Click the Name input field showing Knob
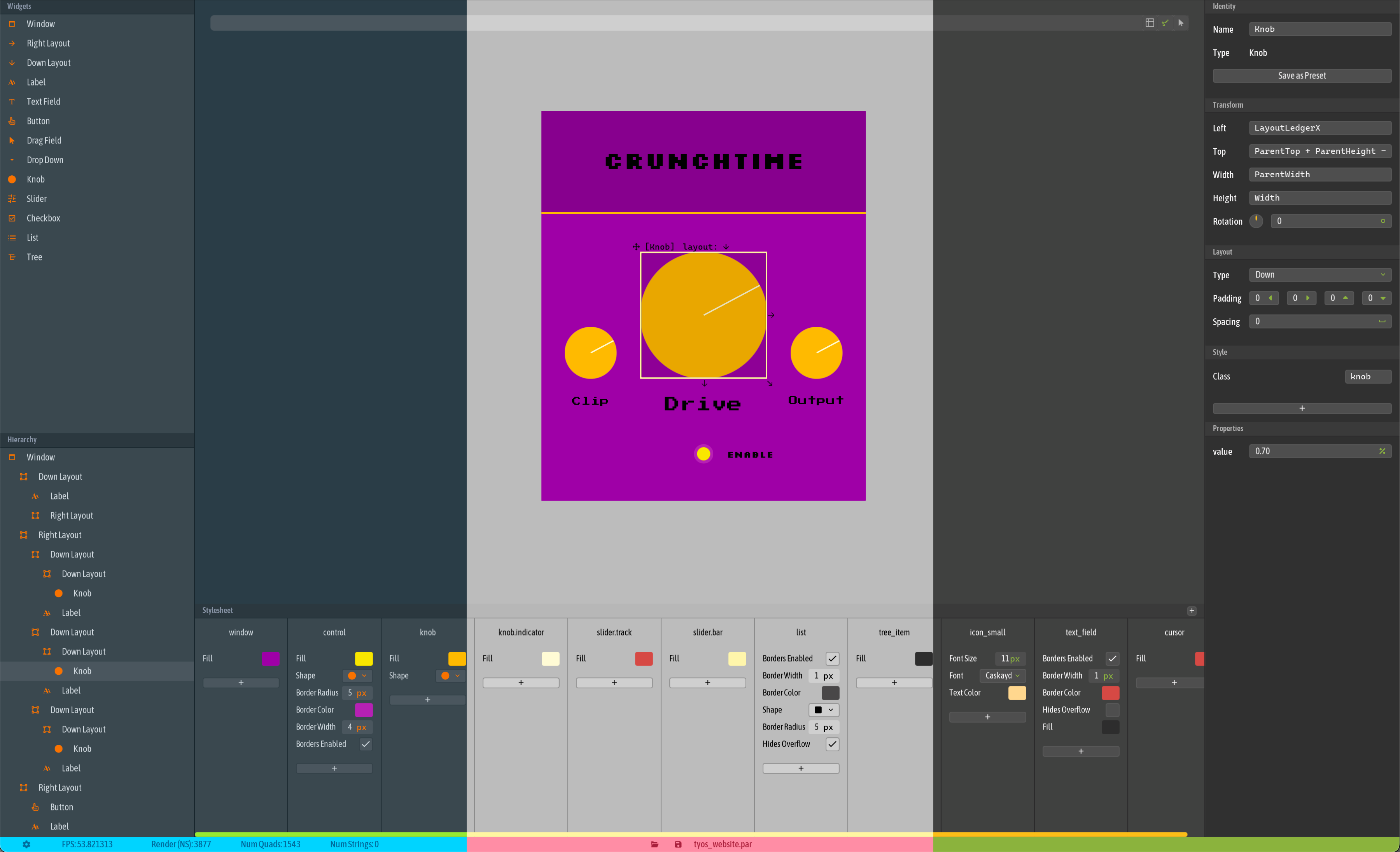1400x852 pixels. pyautogui.click(x=1320, y=29)
